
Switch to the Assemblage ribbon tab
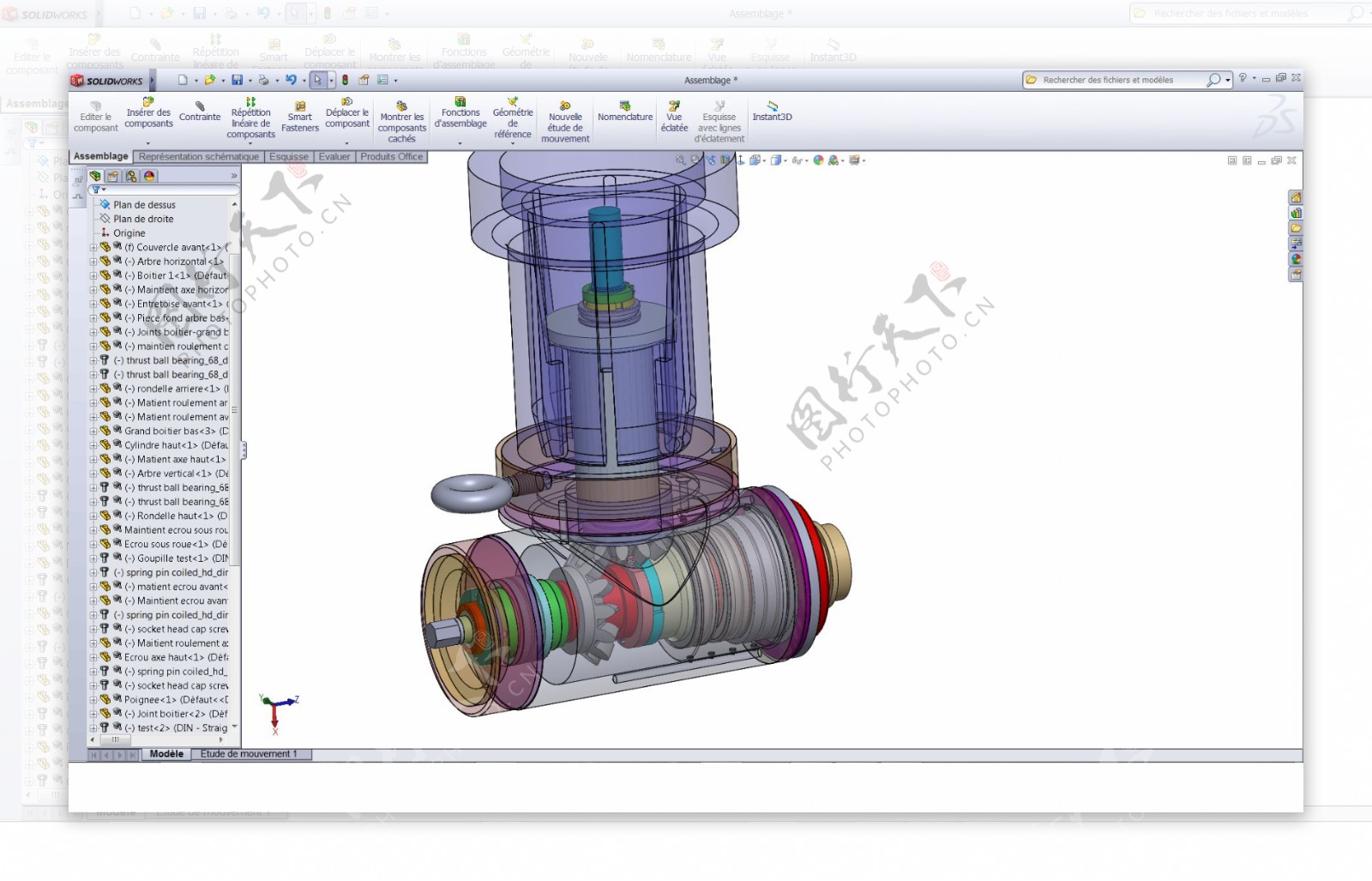click(101, 156)
